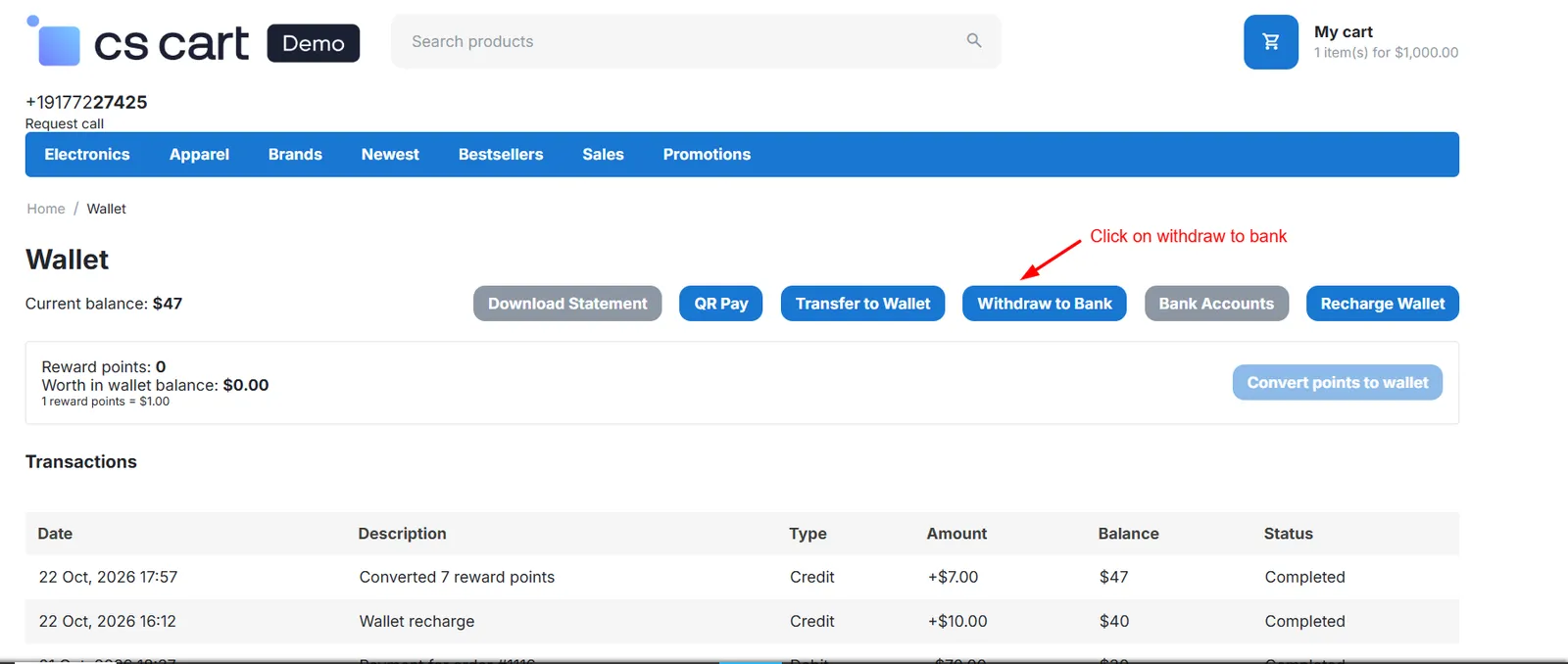Click the Download Statement button
The height and width of the screenshot is (664, 1568).
pos(567,304)
